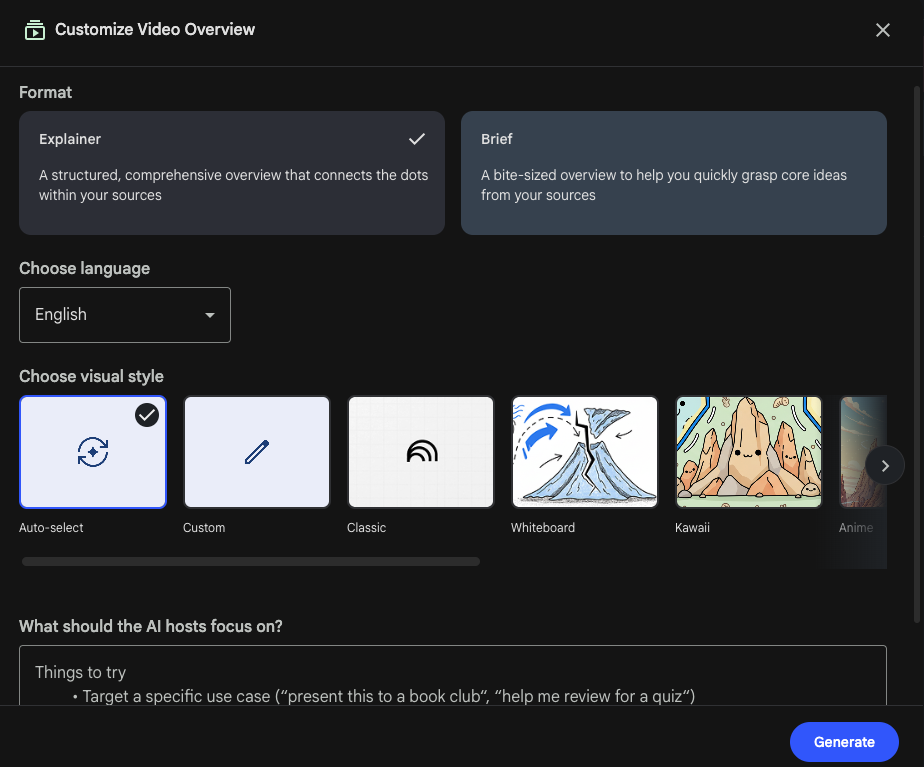This screenshot has height=767, width=924.
Task: Pick the Classic arc style icon
Action: tap(421, 452)
